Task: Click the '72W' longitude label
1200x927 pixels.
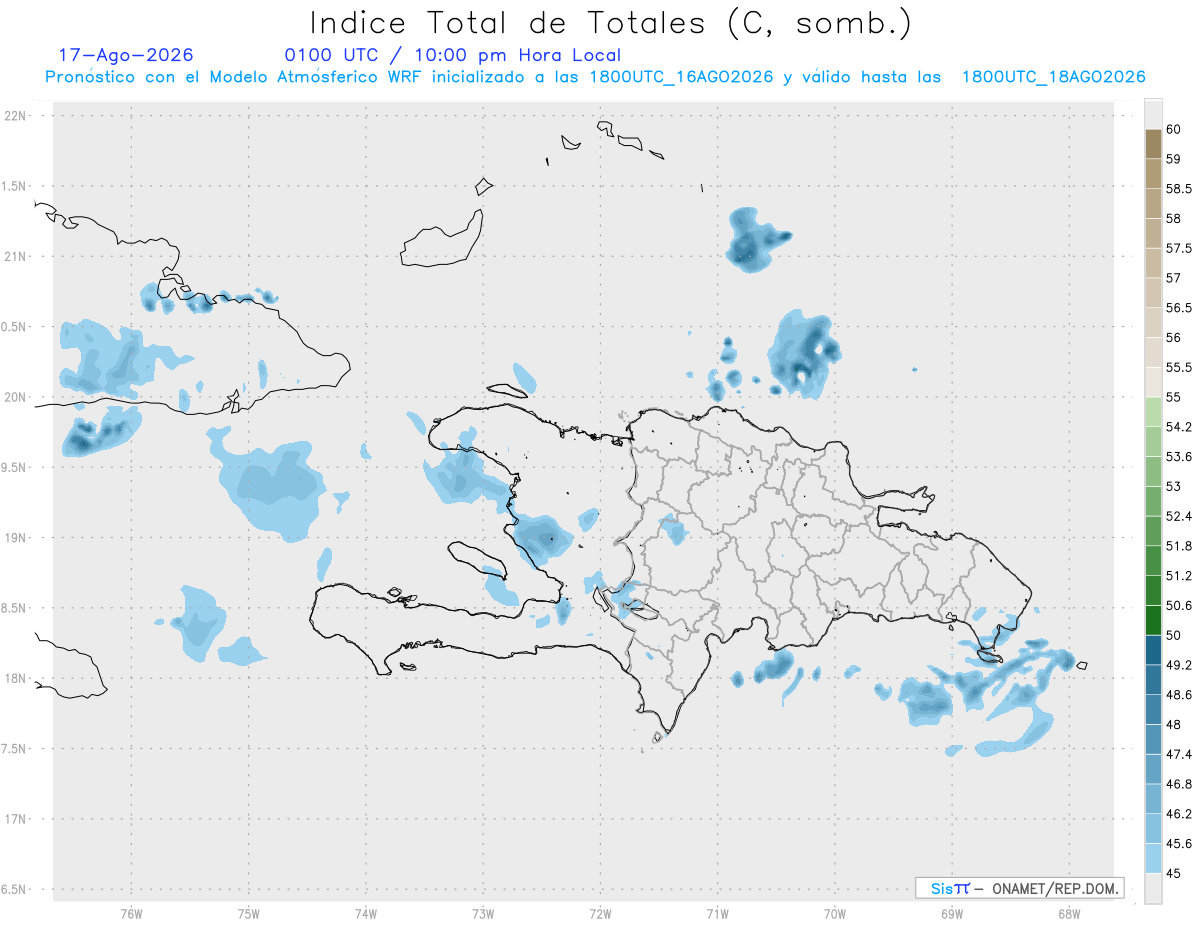Action: pos(600,914)
